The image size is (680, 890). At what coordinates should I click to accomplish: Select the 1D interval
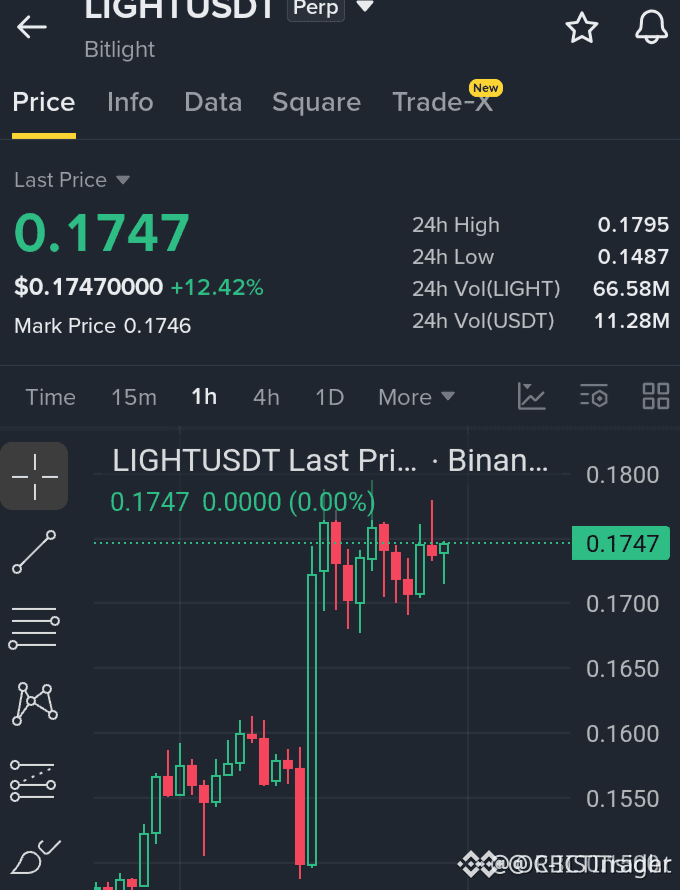pos(330,397)
